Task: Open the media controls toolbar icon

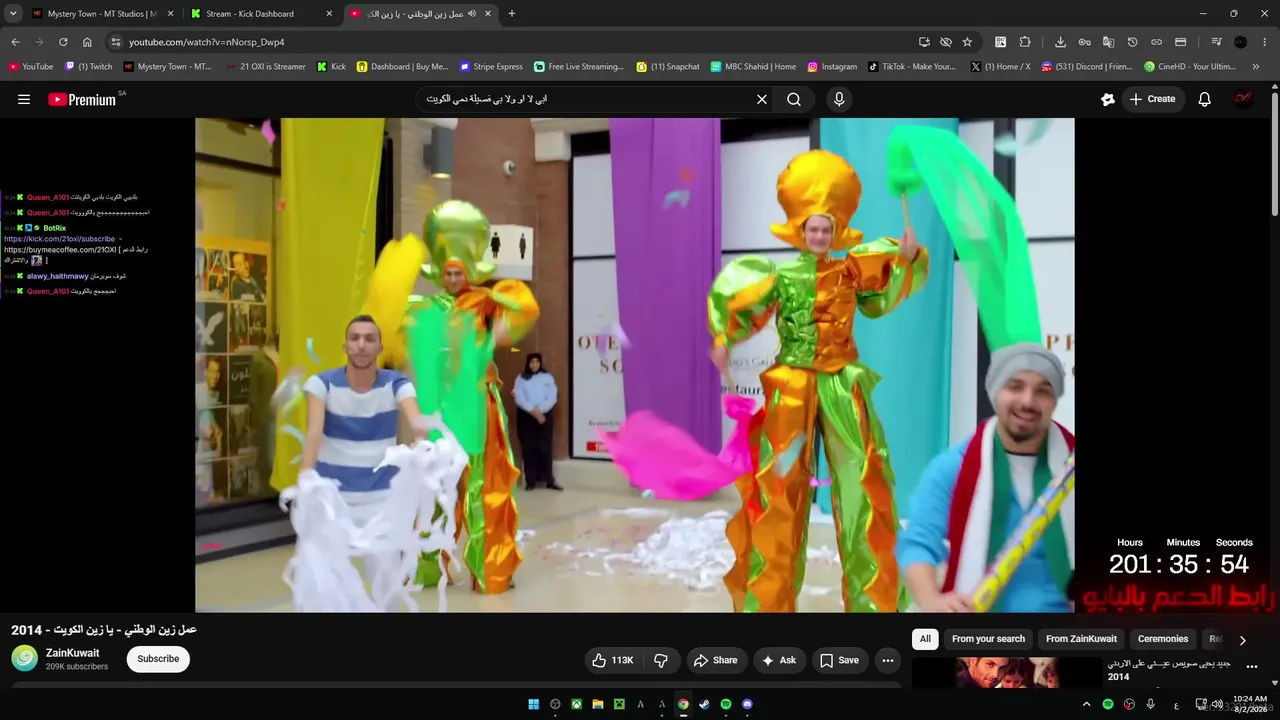Action: click(1216, 42)
